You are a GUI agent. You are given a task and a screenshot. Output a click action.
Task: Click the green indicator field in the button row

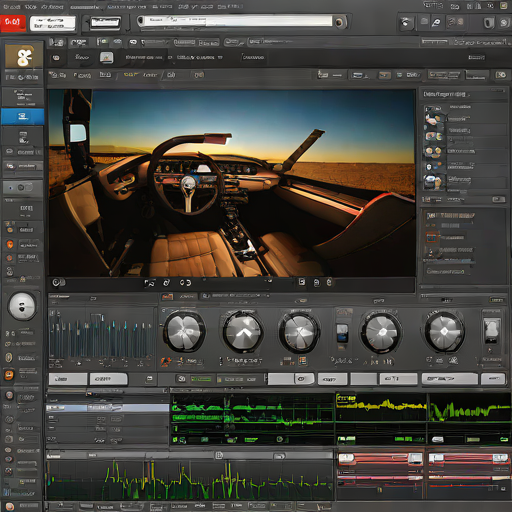(201, 379)
